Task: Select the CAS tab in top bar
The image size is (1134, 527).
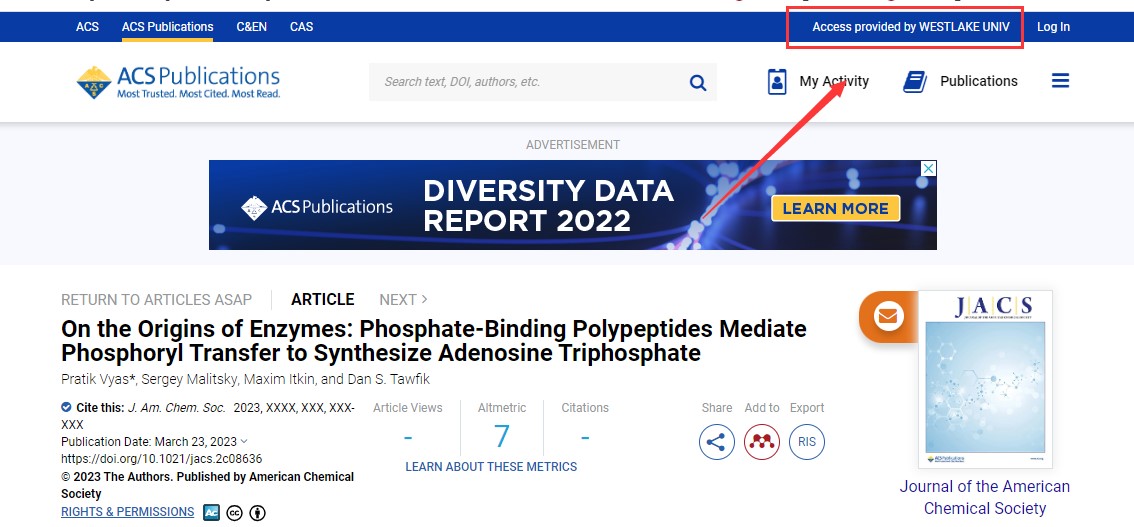Action: (x=301, y=27)
